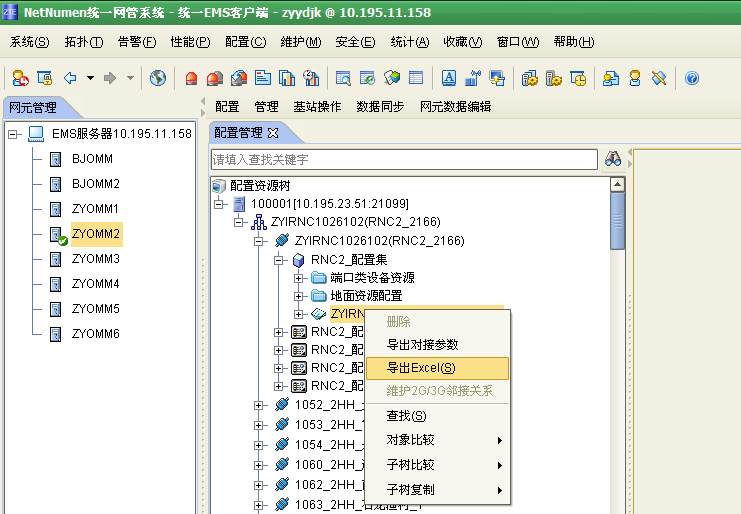The image size is (741, 514).
Task: Open the globe topology view icon
Action: [158, 78]
